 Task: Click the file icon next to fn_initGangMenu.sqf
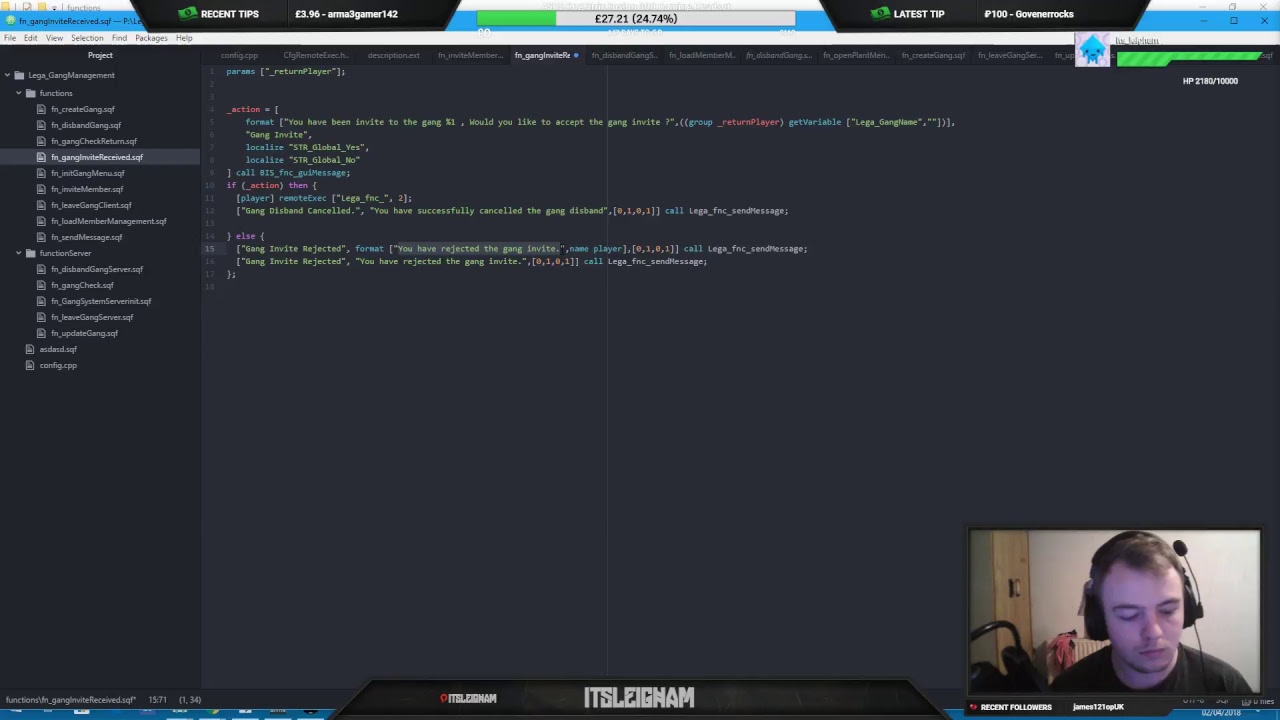tap(41, 173)
